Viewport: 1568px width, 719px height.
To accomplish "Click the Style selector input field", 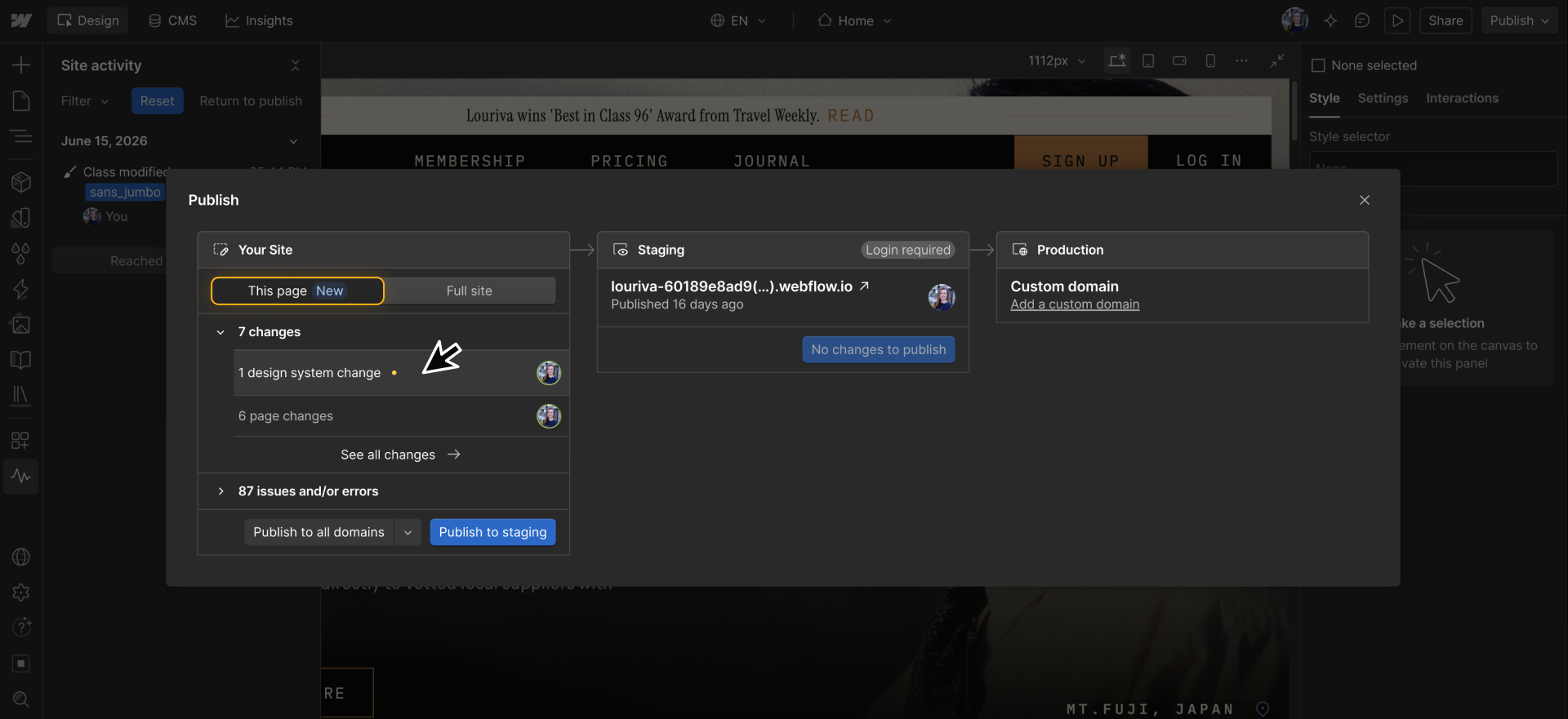I will 1433,169.
